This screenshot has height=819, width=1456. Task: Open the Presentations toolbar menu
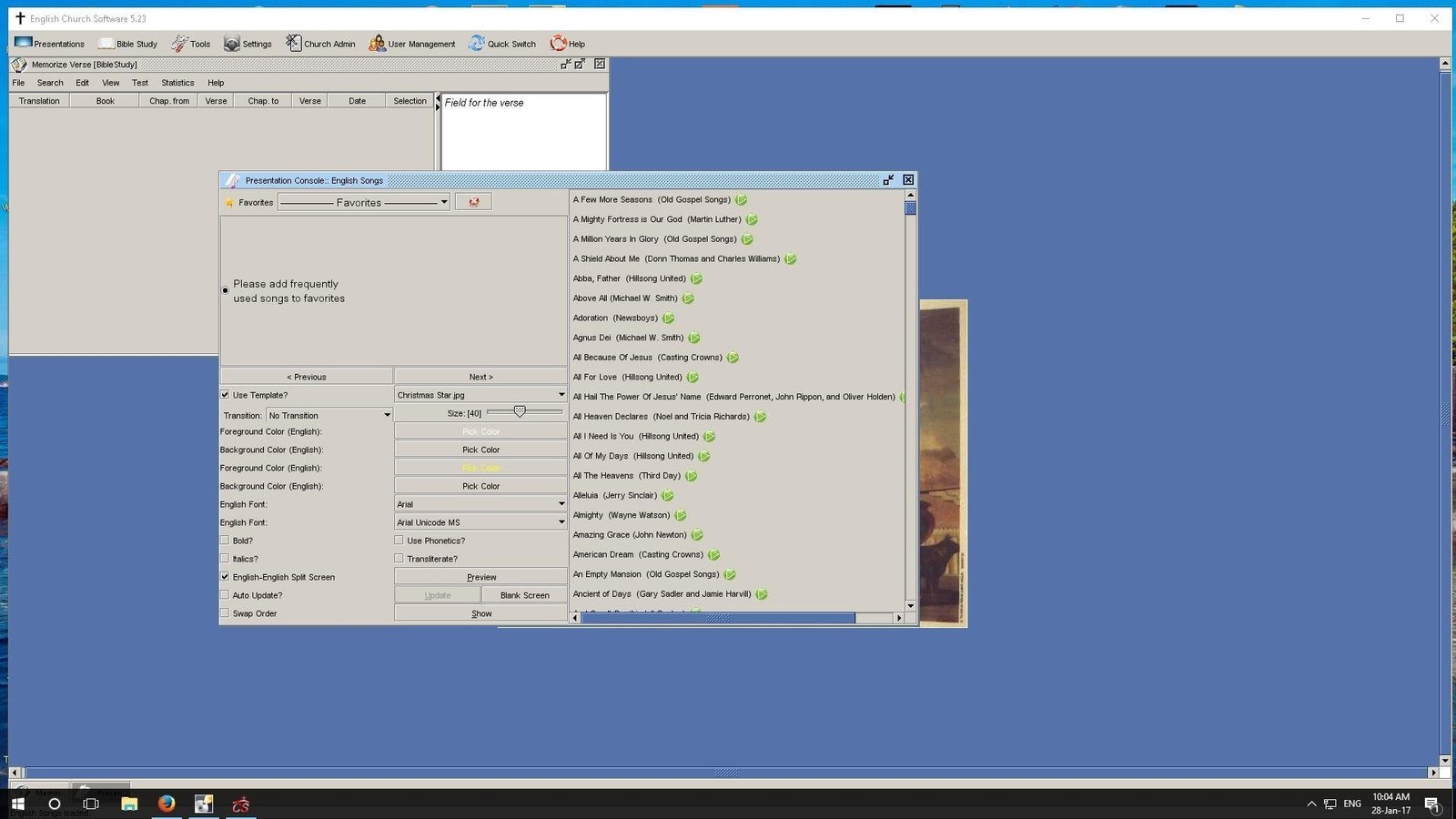[x=49, y=44]
